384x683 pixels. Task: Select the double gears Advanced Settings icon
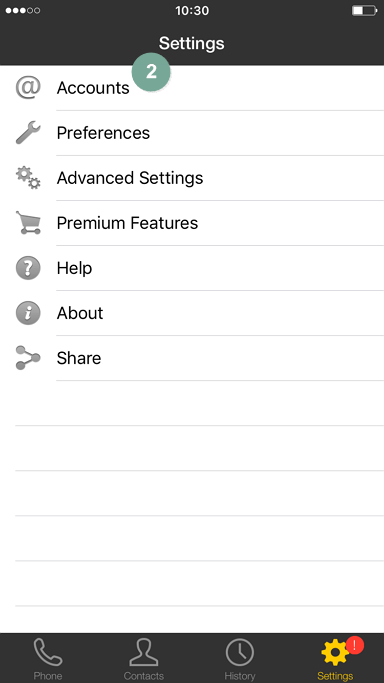coord(28,178)
